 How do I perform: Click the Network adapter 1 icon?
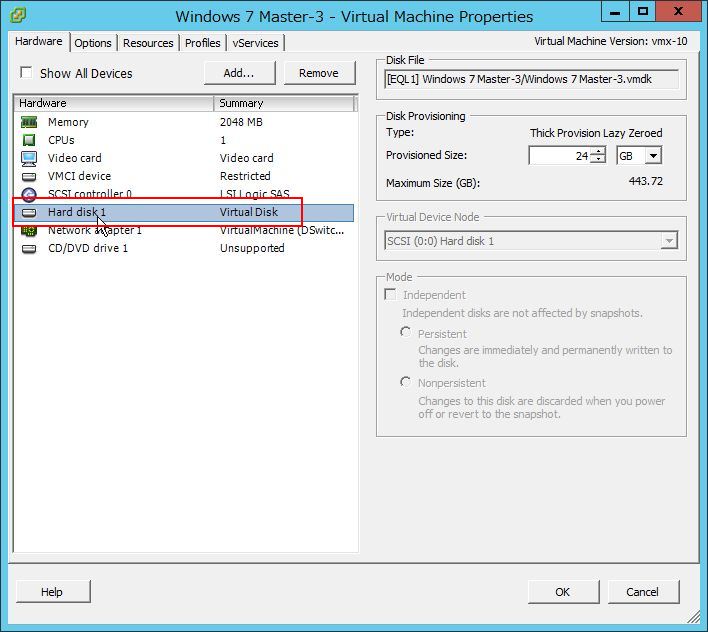(29, 230)
